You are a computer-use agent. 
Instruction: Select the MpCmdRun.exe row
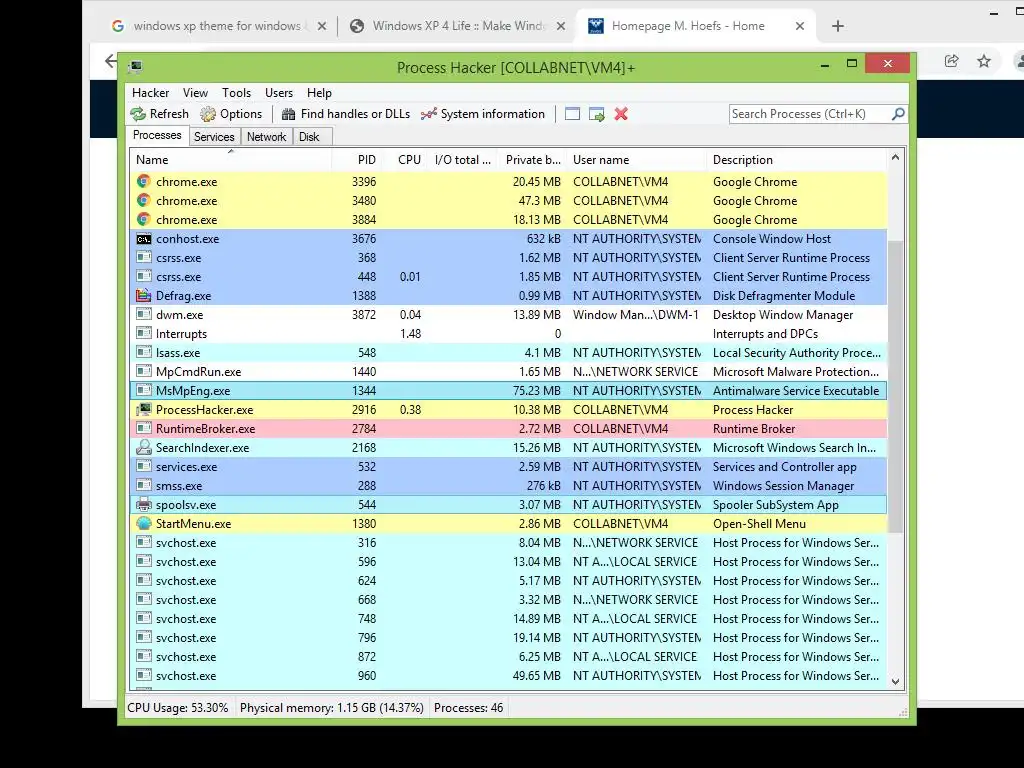pos(509,372)
